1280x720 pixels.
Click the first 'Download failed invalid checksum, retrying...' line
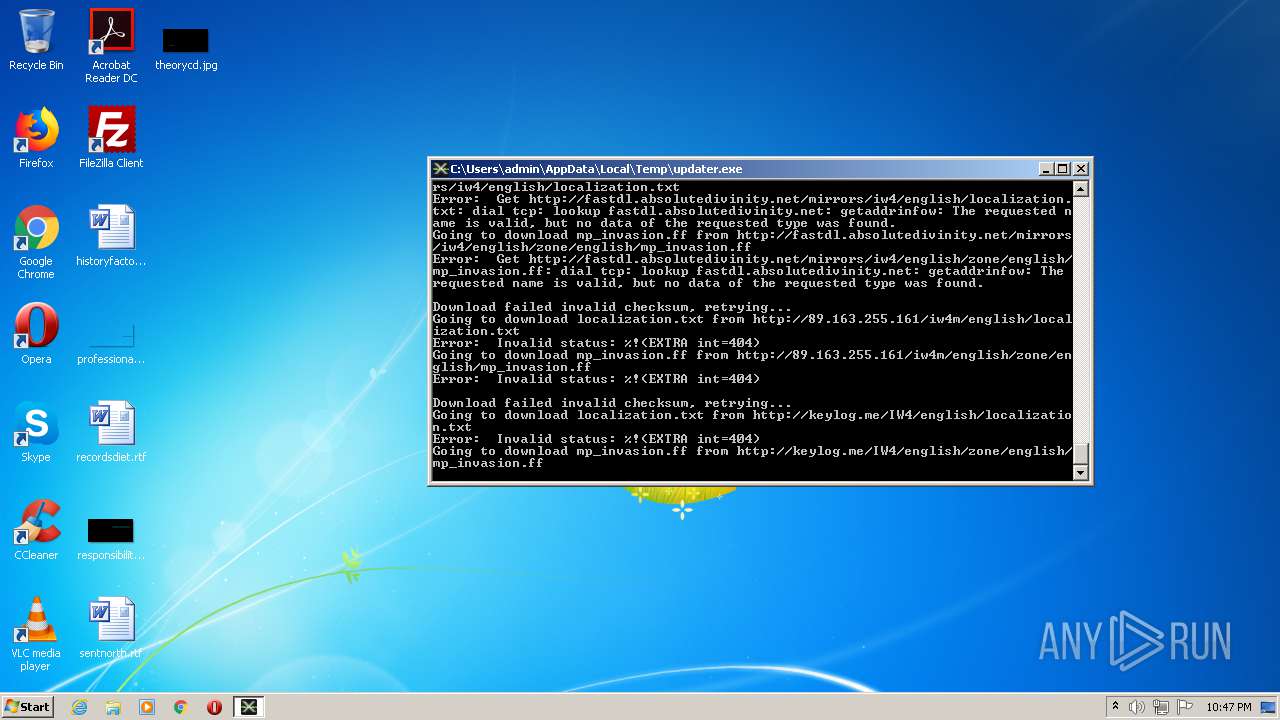pyautogui.click(x=612, y=307)
